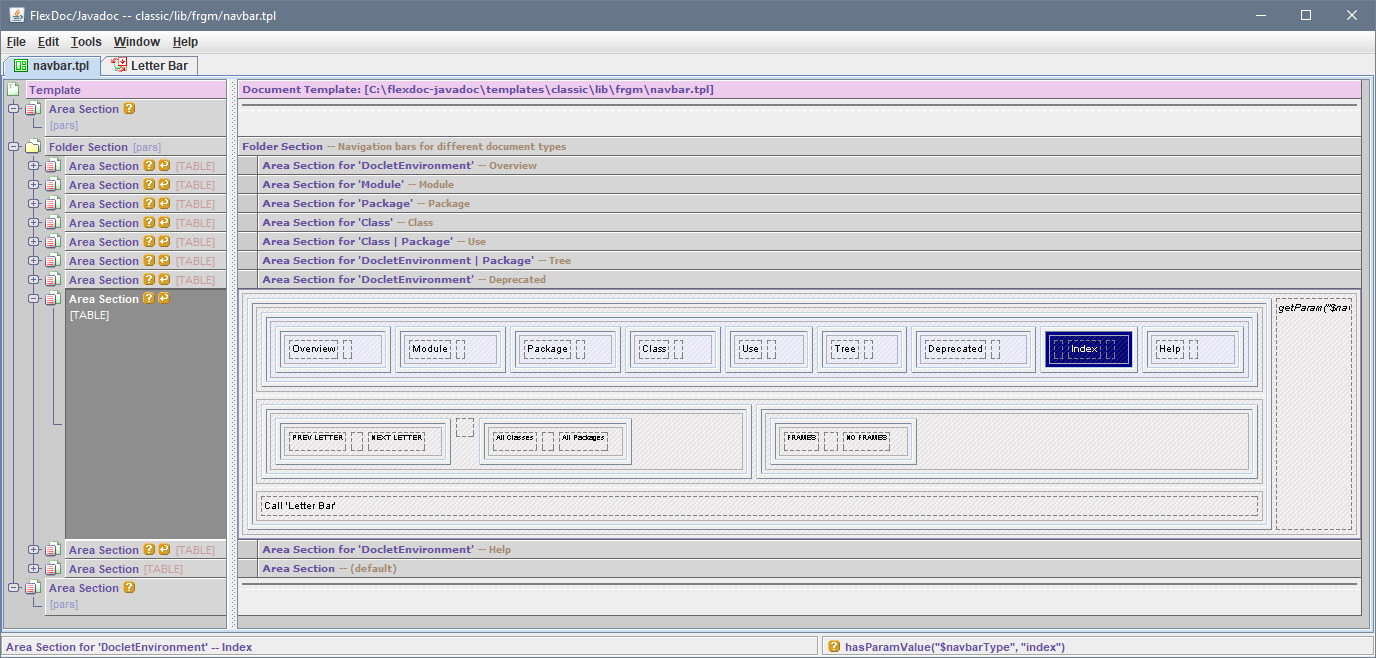Viewport: 1376px width, 658px height.
Task: Click return-arrow icon on highlighted Area Section
Action: coord(164,299)
